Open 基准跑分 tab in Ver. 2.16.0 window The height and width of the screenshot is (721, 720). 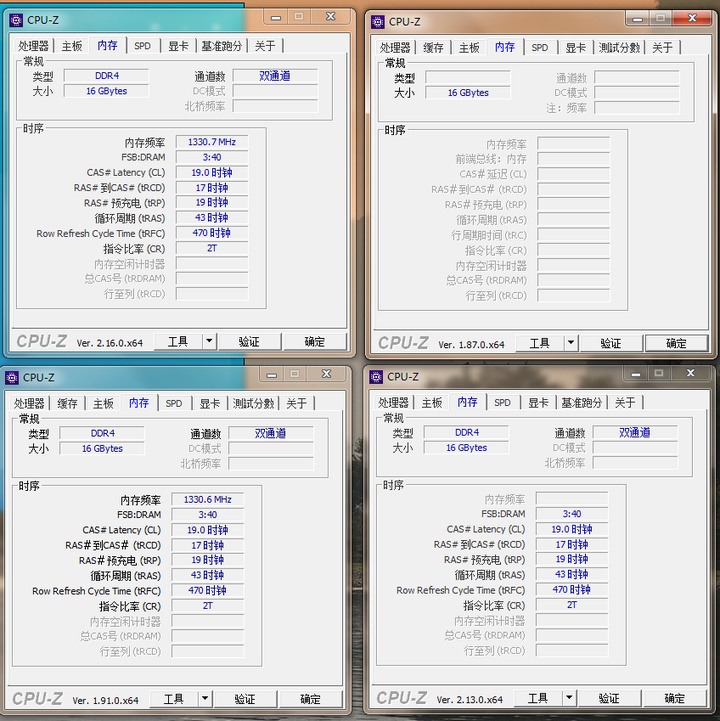click(222, 46)
